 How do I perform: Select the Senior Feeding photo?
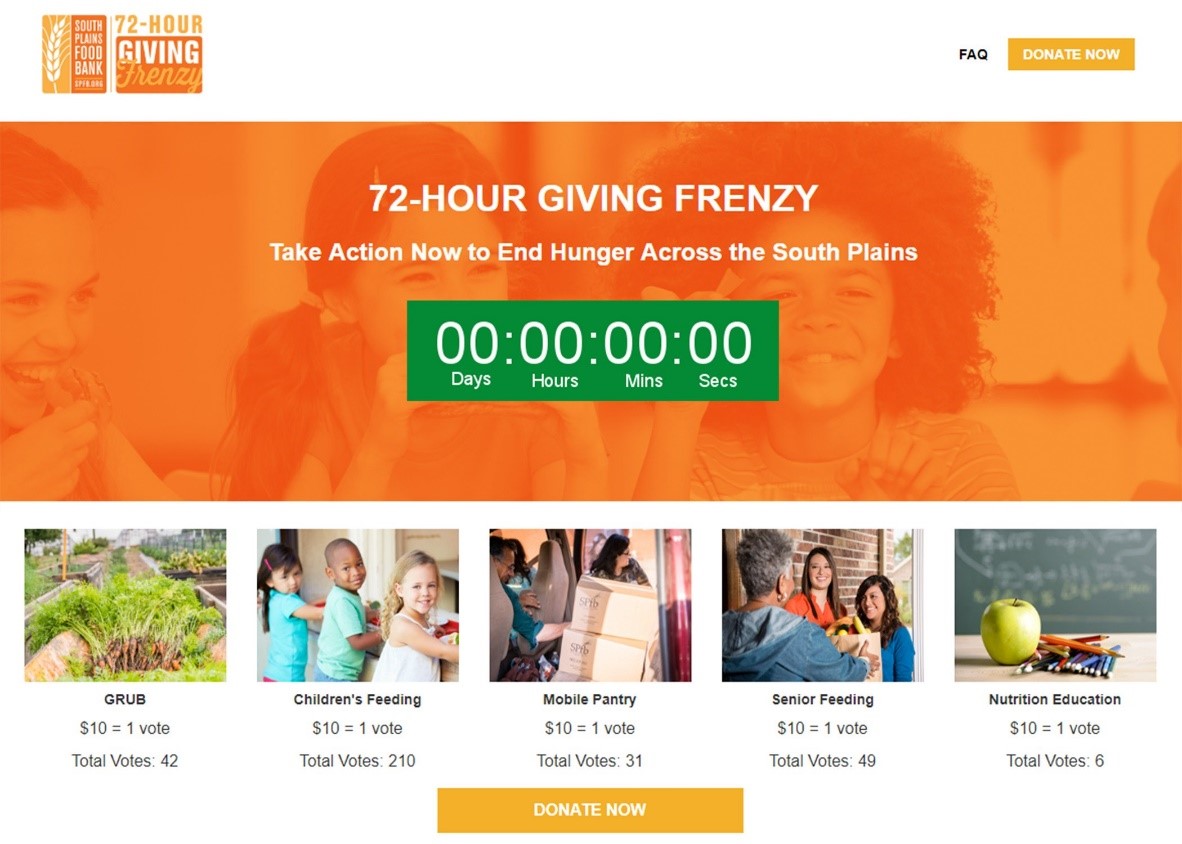[x=822, y=605]
